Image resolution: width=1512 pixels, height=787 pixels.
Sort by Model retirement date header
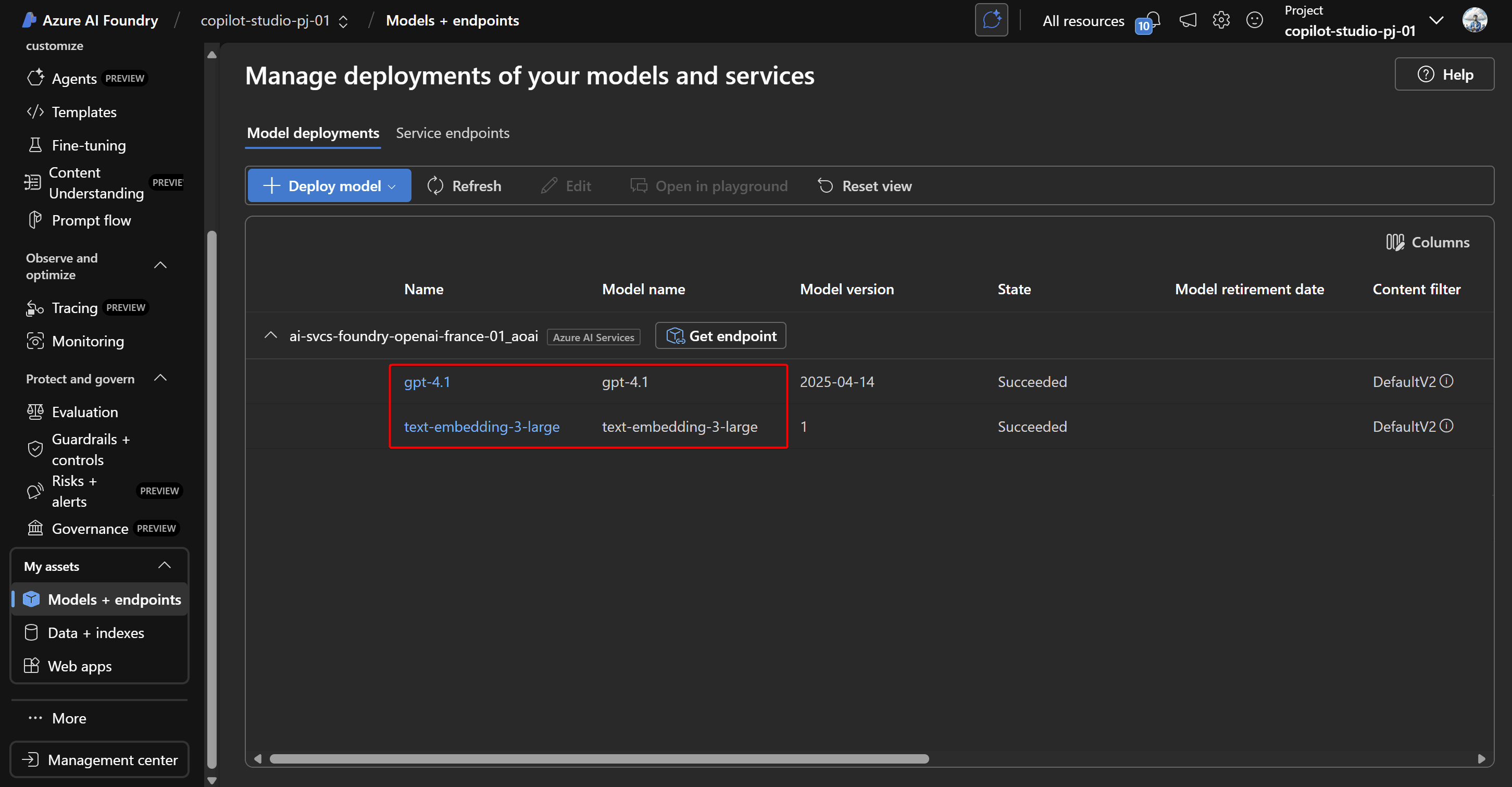click(1249, 289)
